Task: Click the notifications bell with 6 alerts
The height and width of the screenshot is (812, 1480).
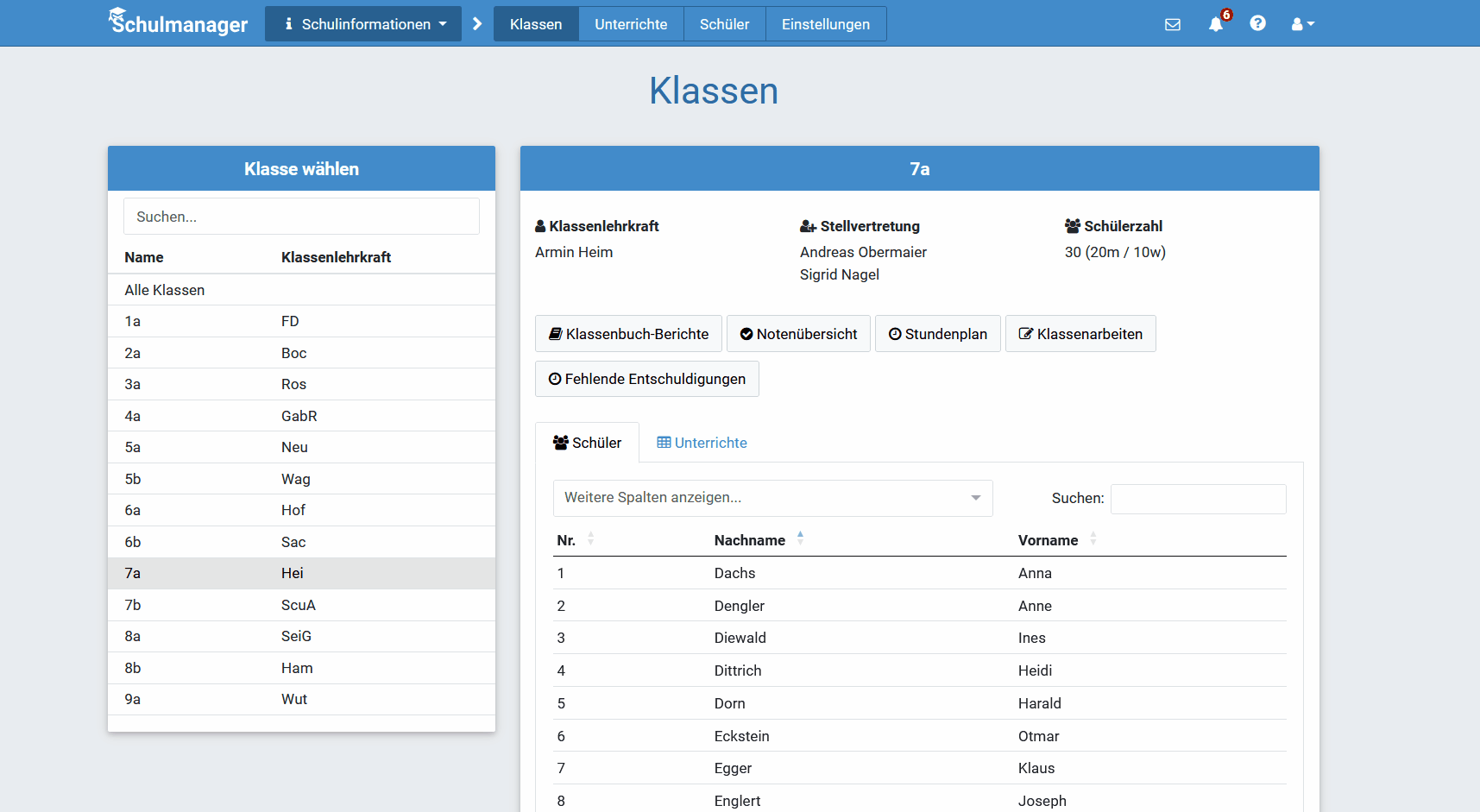Action: (x=1216, y=23)
